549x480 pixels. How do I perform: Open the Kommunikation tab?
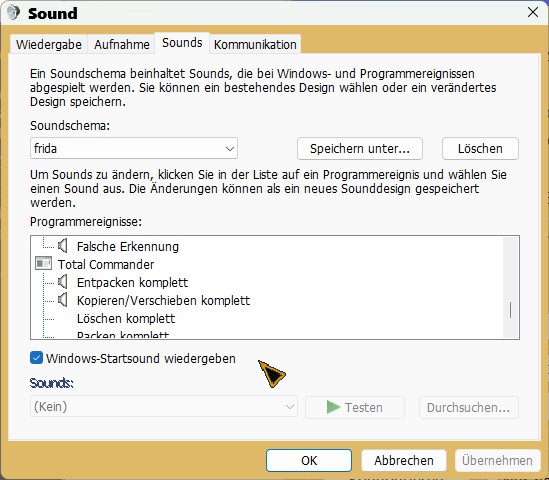point(255,44)
